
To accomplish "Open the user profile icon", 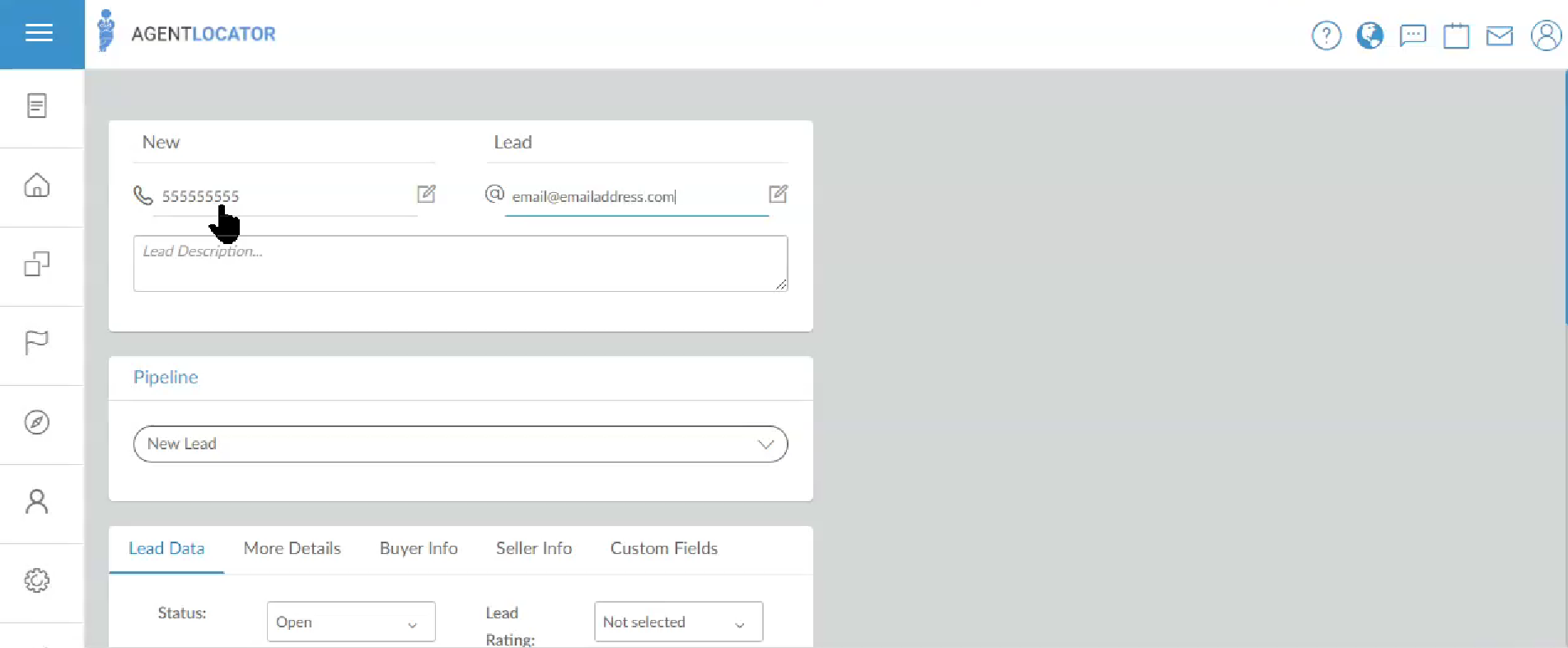I will 1546,35.
